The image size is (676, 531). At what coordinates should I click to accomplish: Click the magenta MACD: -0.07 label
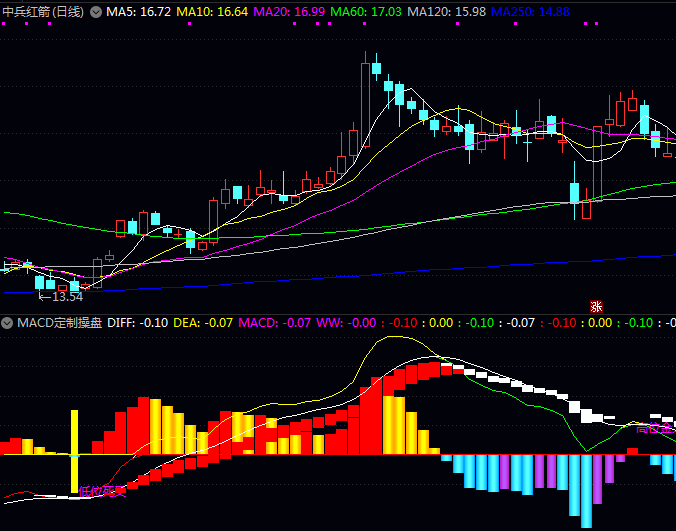pyautogui.click(x=275, y=323)
